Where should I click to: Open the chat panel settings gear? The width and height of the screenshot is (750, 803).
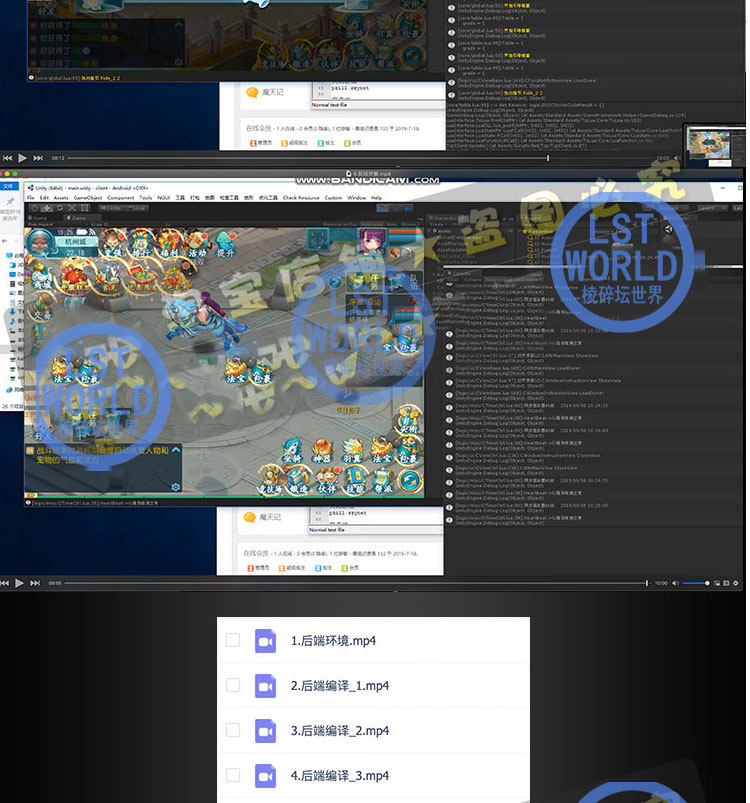(176, 487)
